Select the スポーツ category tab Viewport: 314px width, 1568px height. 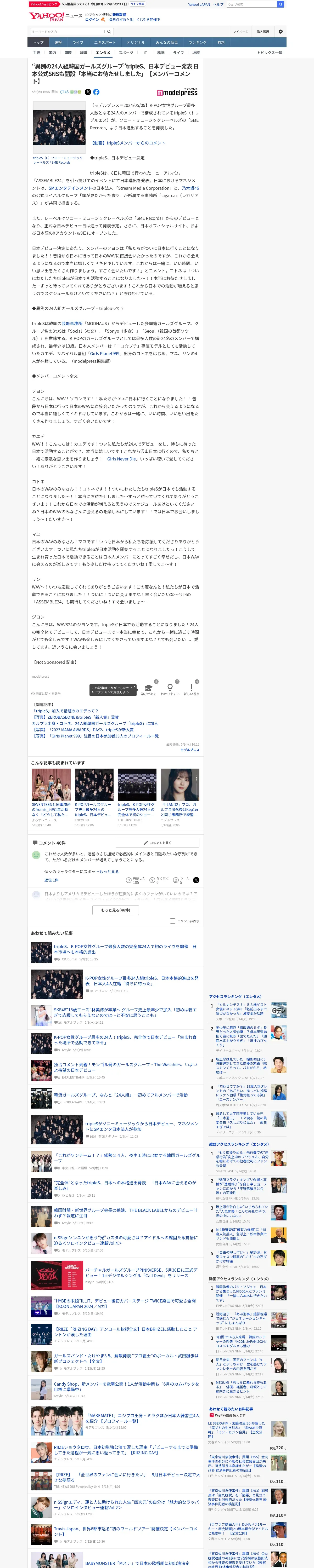click(x=126, y=53)
